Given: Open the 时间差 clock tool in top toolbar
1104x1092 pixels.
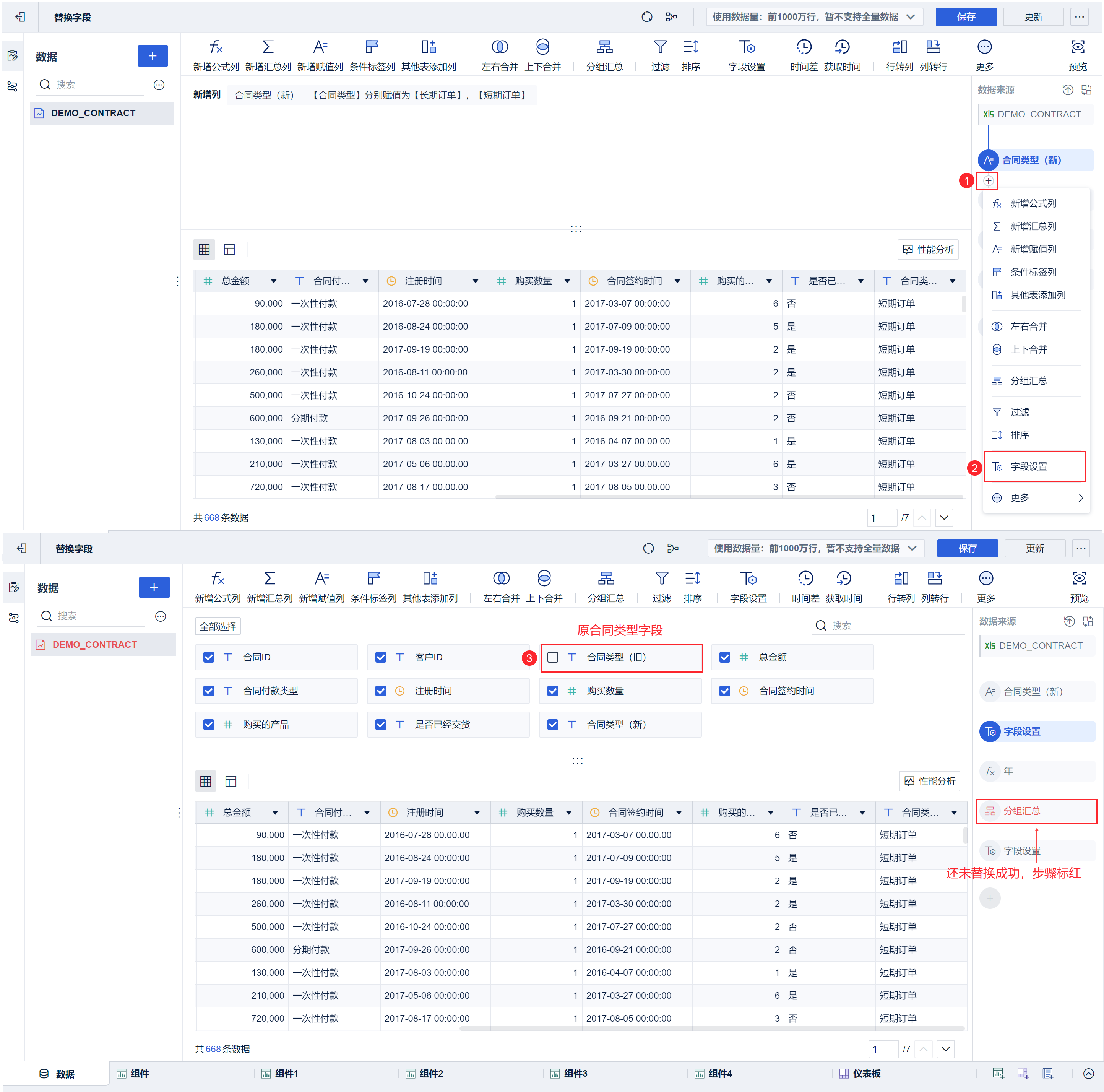Looking at the screenshot, I should pos(804,47).
